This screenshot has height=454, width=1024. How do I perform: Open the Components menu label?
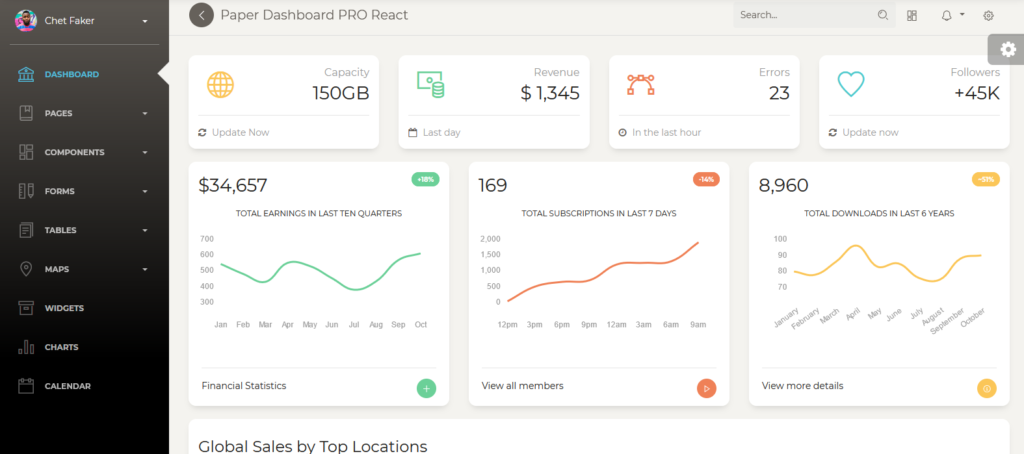74,152
